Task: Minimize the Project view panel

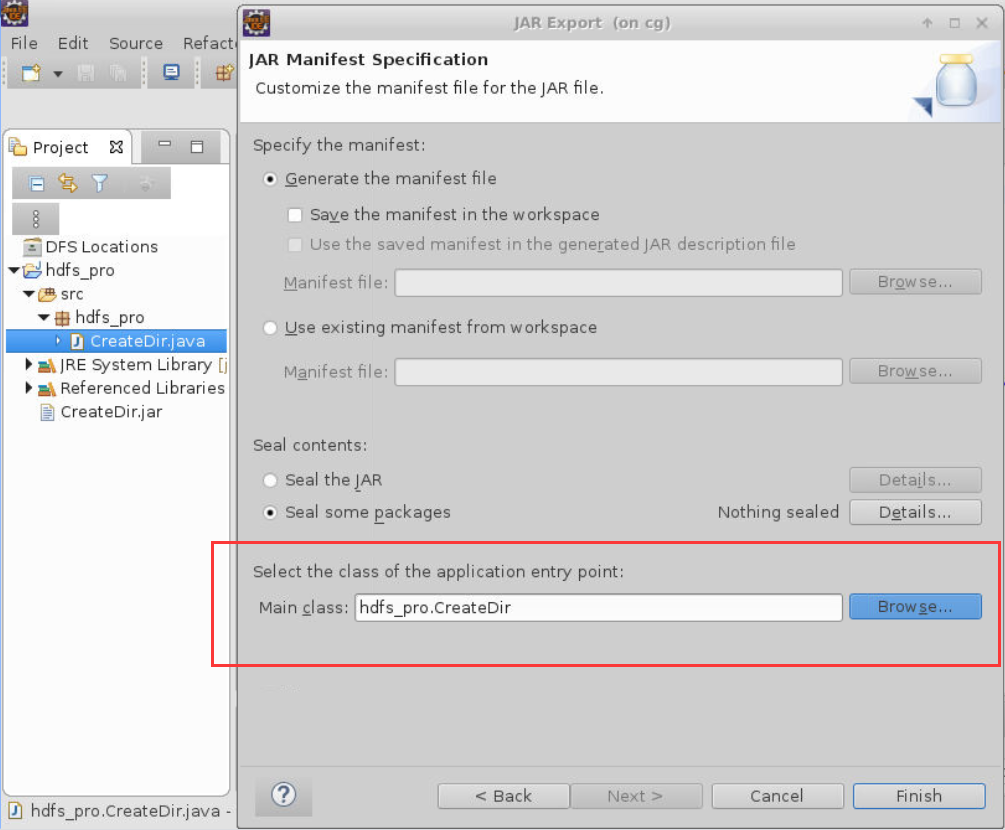Action: 165,145
